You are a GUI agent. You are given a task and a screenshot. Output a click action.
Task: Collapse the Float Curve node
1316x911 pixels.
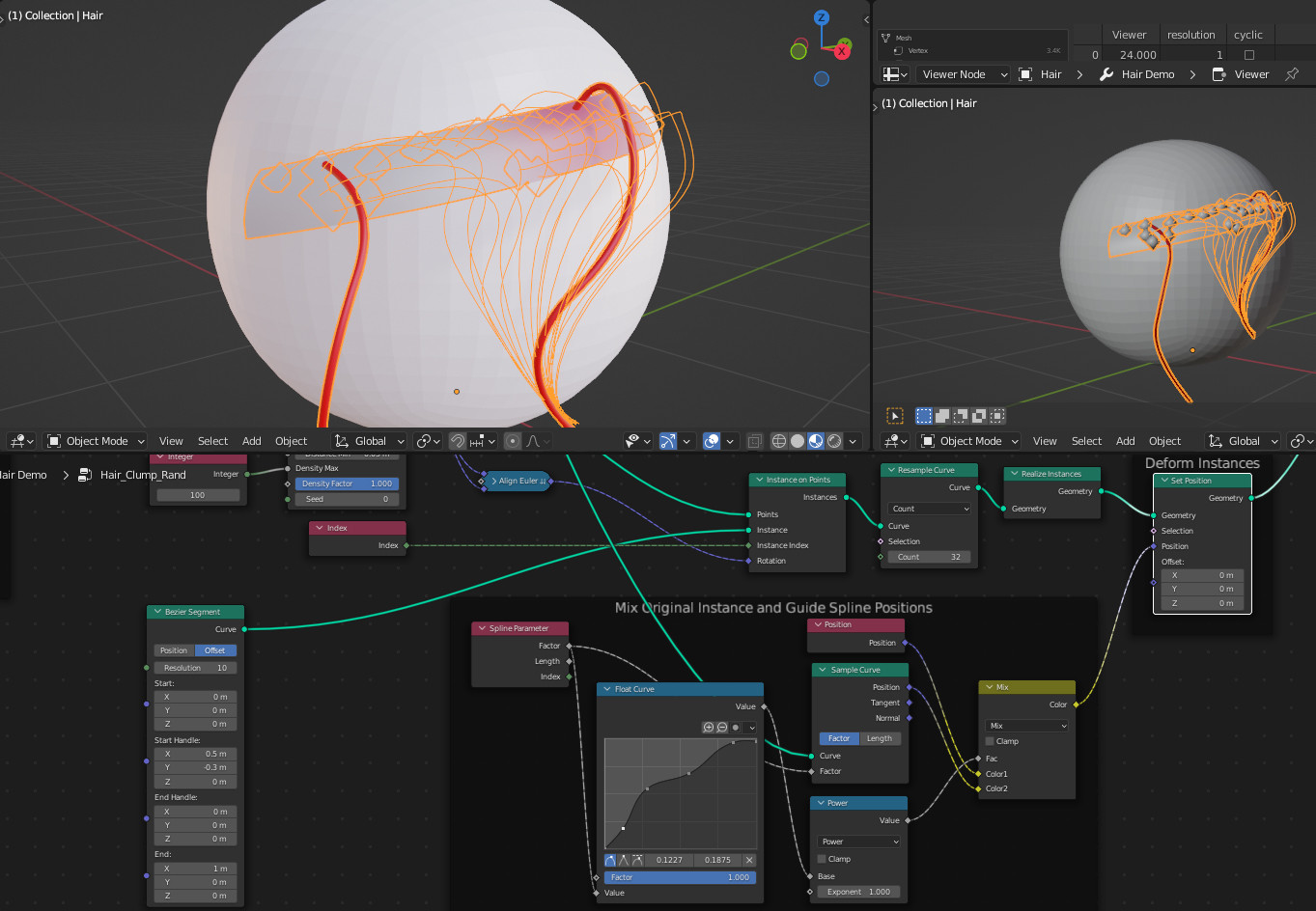tap(606, 689)
